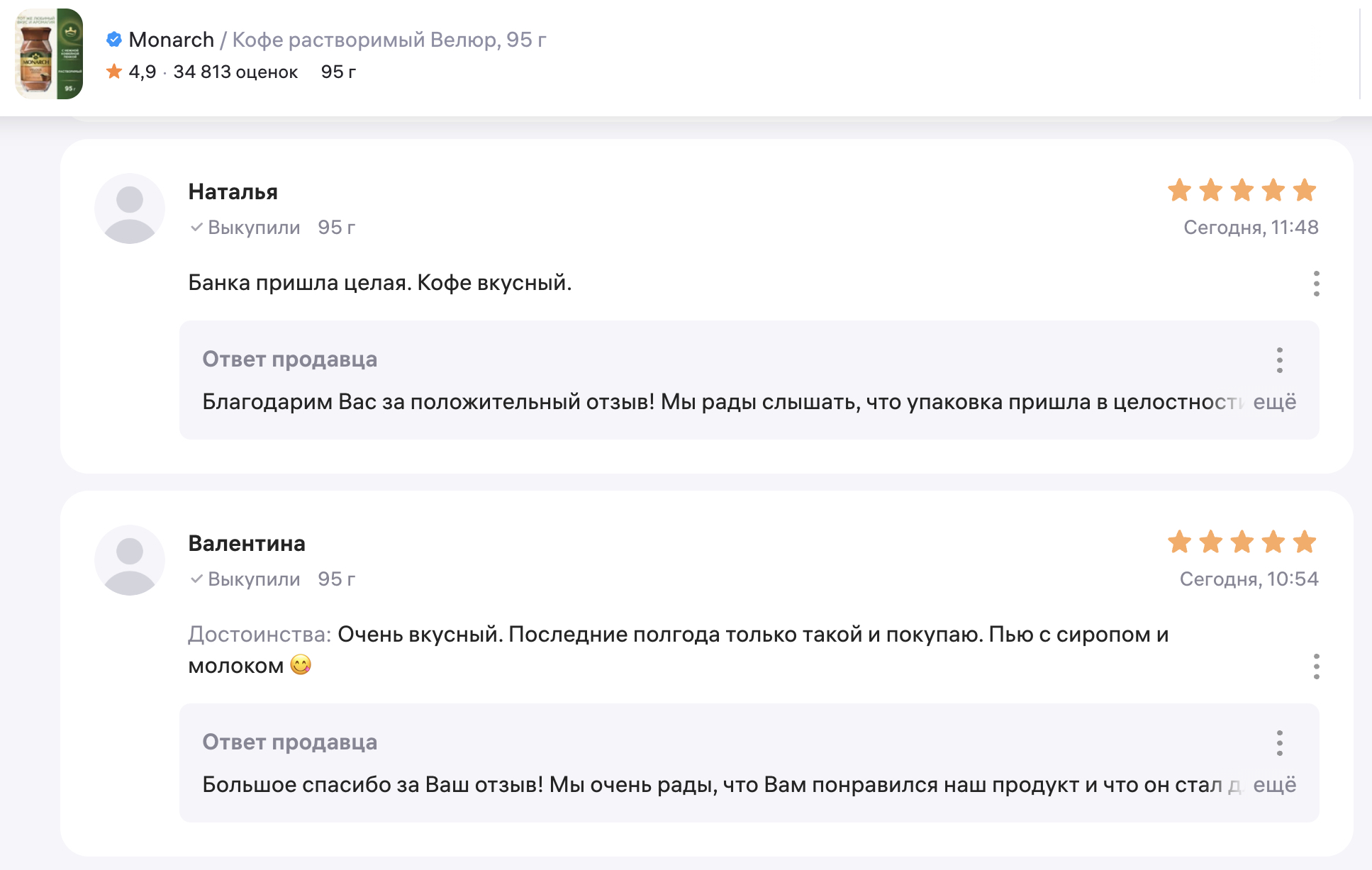Screen dimensions: 1372x870
Task: Click the reviewer name Валентина
Action: (x=247, y=543)
